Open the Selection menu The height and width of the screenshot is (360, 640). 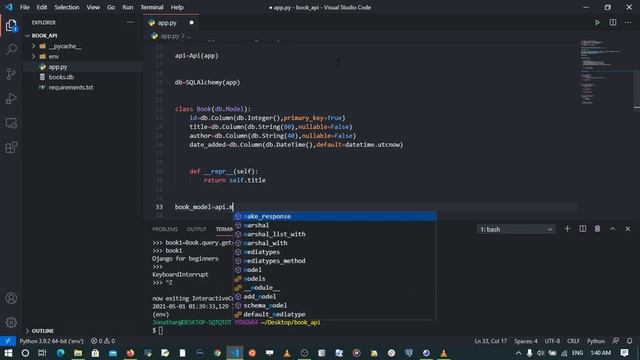tap(67, 7)
